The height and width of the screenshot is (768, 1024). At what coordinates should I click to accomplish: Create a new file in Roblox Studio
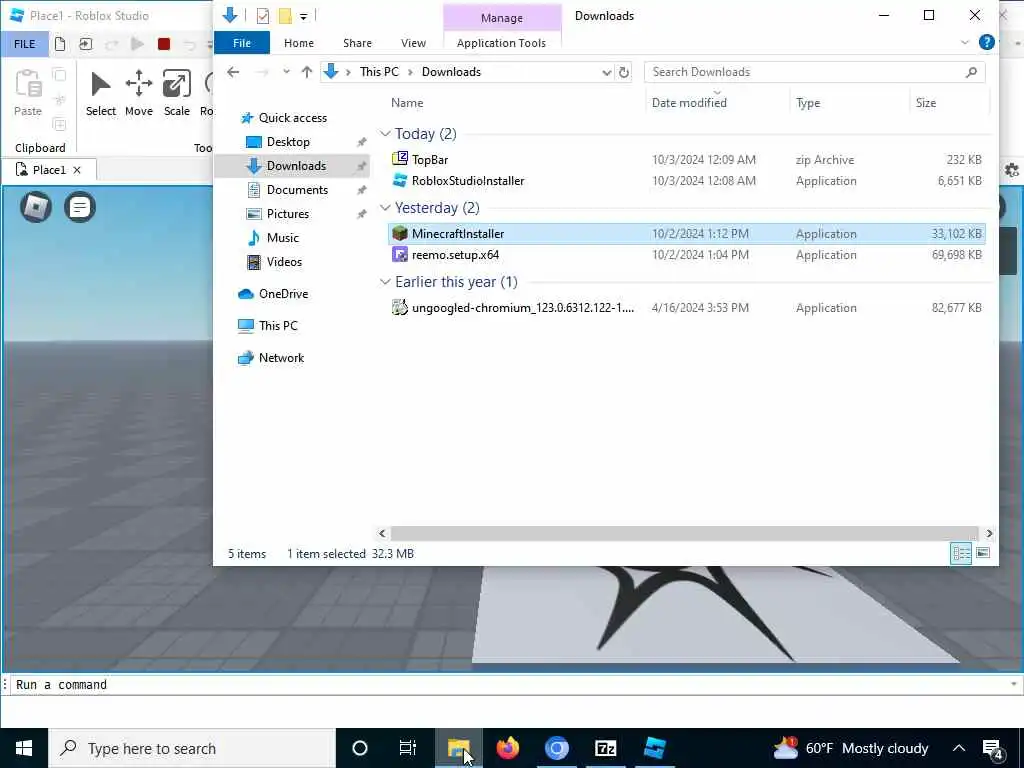point(60,44)
